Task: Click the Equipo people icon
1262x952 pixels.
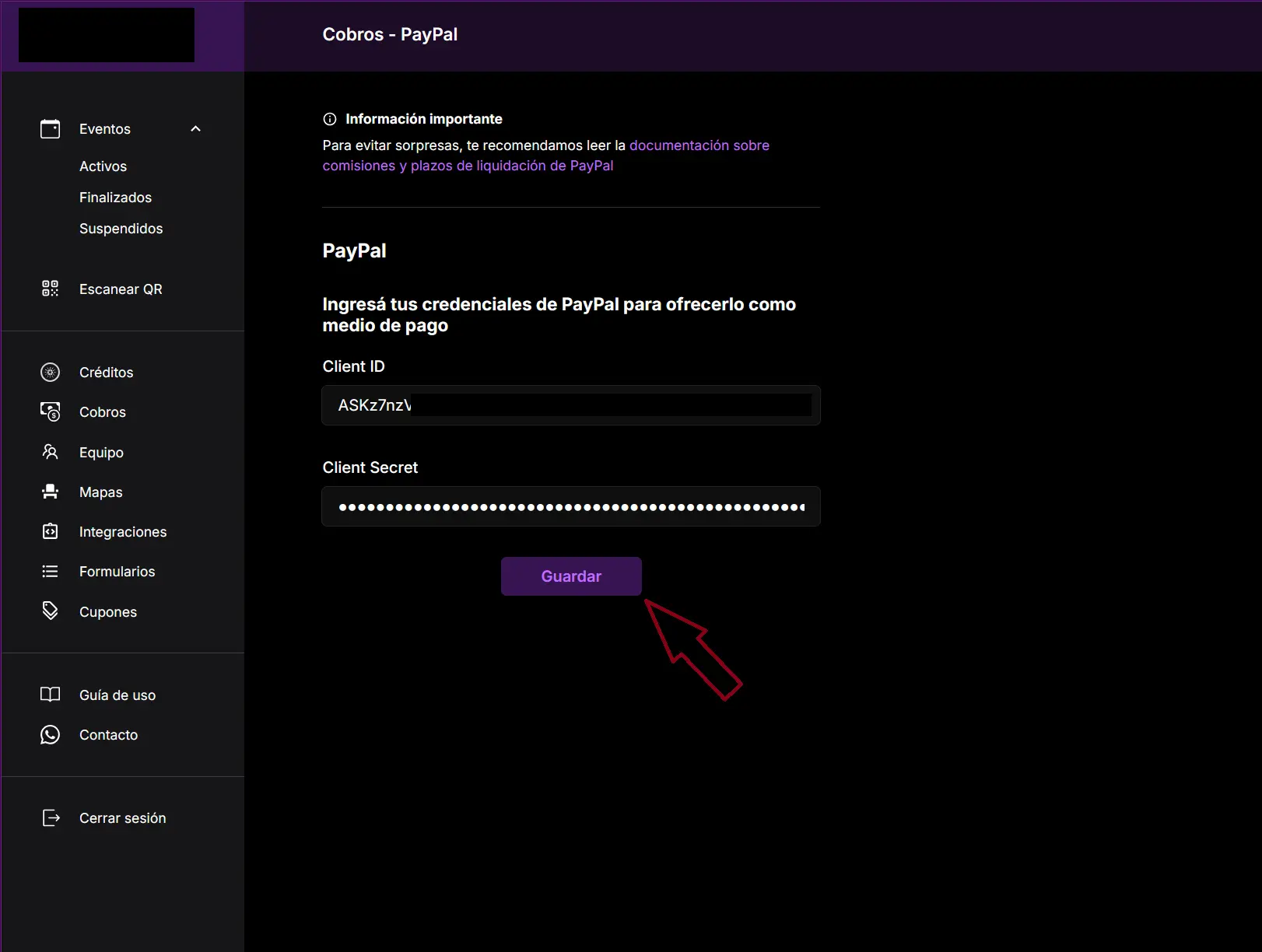Action: coord(50,453)
